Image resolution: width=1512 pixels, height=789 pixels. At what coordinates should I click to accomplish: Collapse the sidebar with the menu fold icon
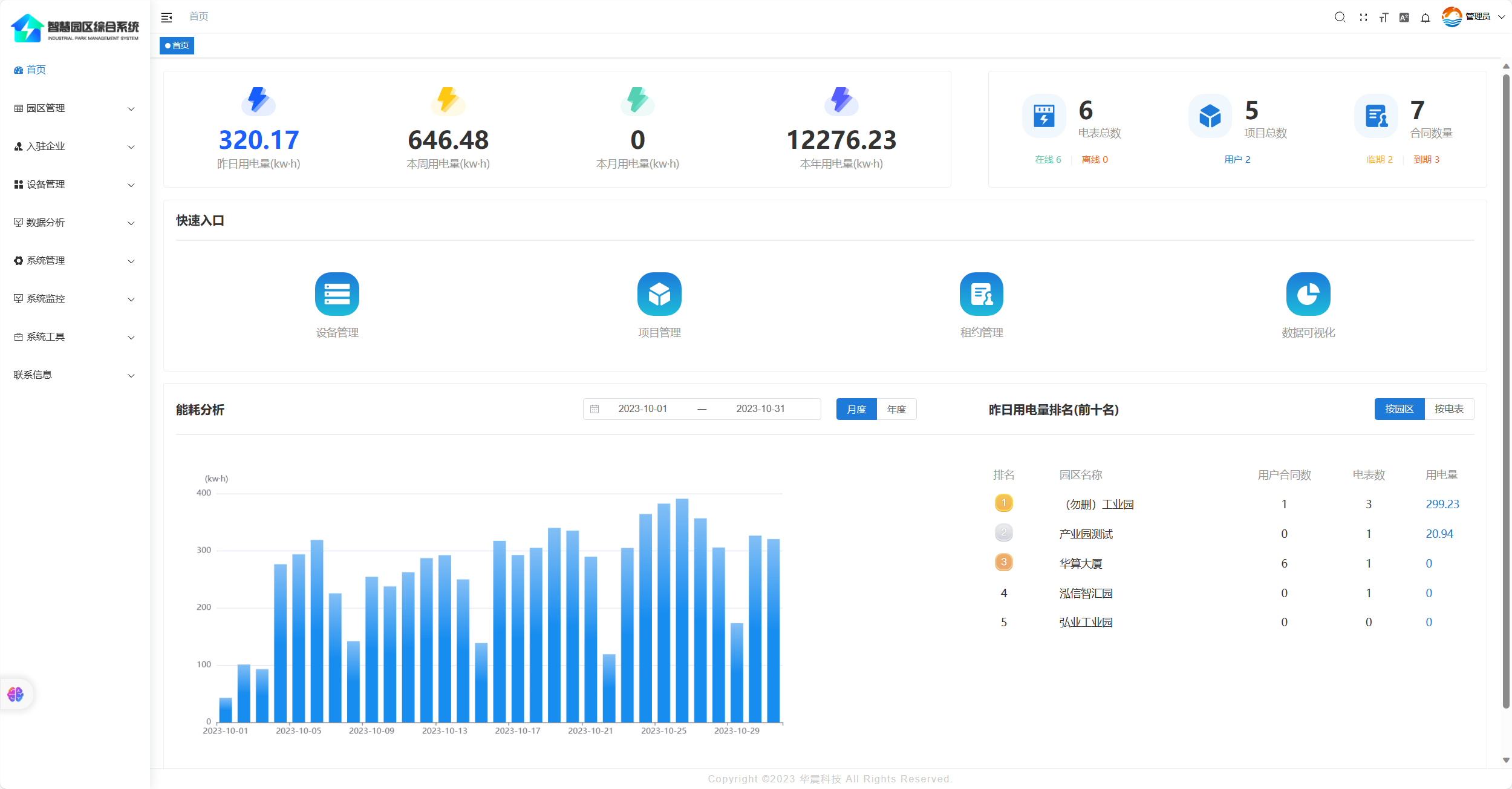click(x=166, y=17)
